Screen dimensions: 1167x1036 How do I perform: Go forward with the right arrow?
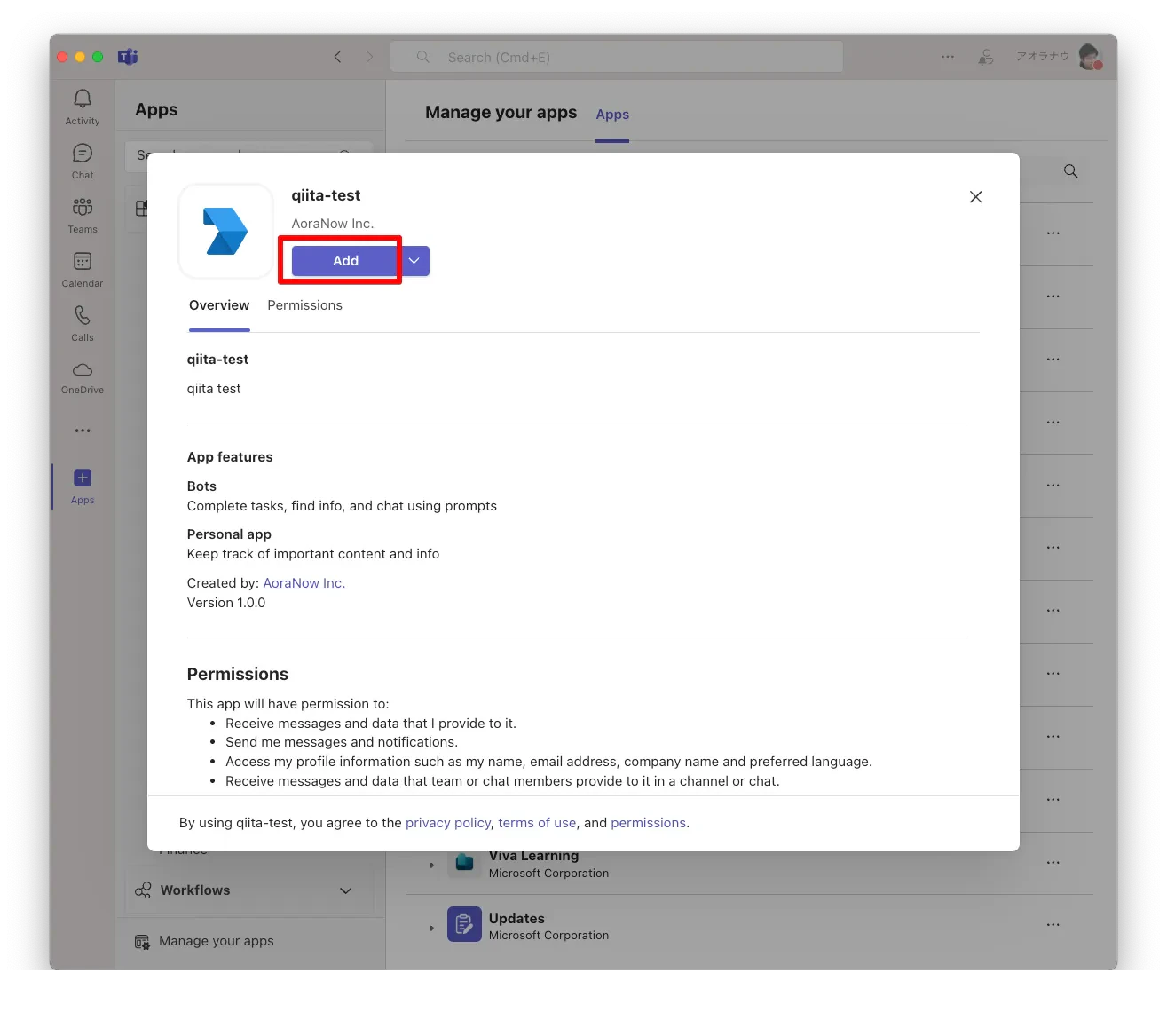click(x=370, y=57)
